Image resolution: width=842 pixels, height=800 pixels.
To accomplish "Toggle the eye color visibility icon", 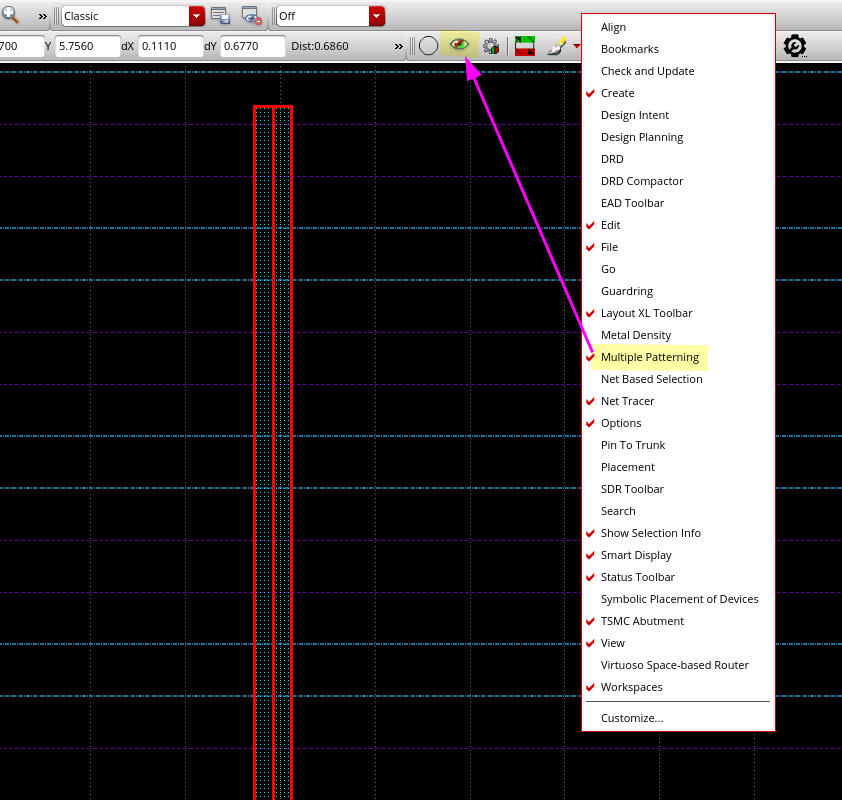I will pyautogui.click(x=459, y=44).
